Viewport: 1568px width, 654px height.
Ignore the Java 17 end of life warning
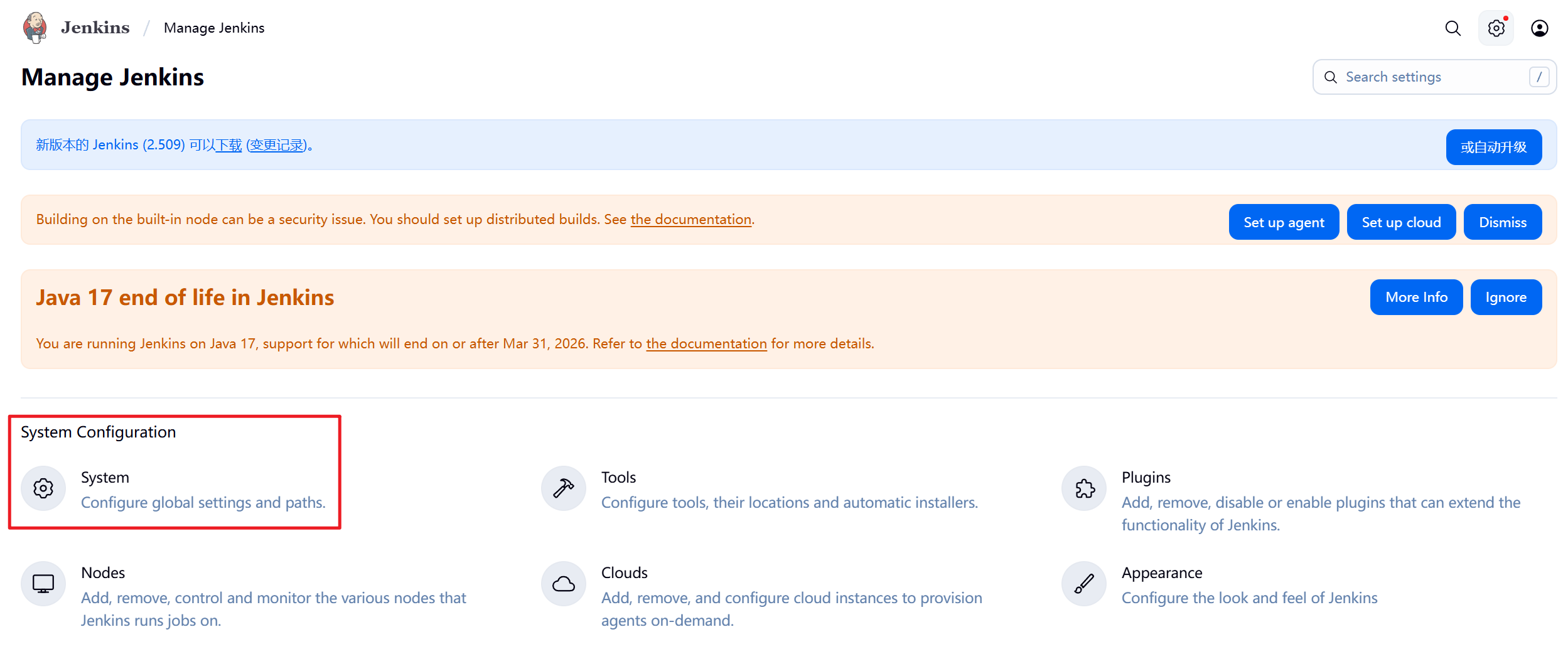1505,298
